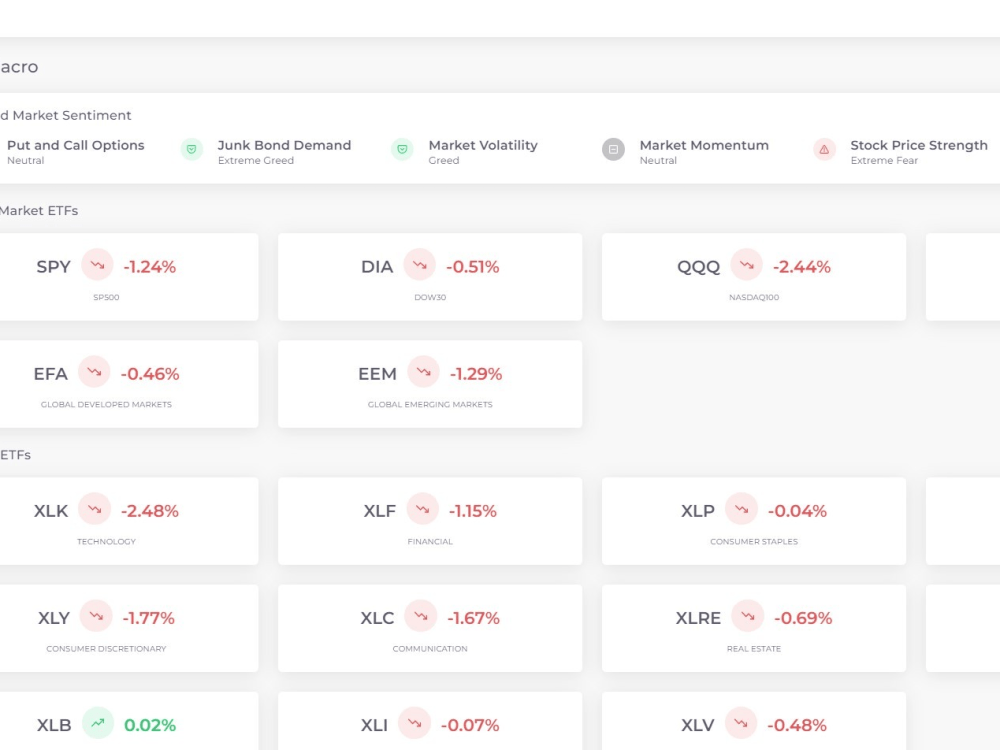The image size is (1000, 750).
Task: Click the SP500 caption text
Action: (x=106, y=297)
